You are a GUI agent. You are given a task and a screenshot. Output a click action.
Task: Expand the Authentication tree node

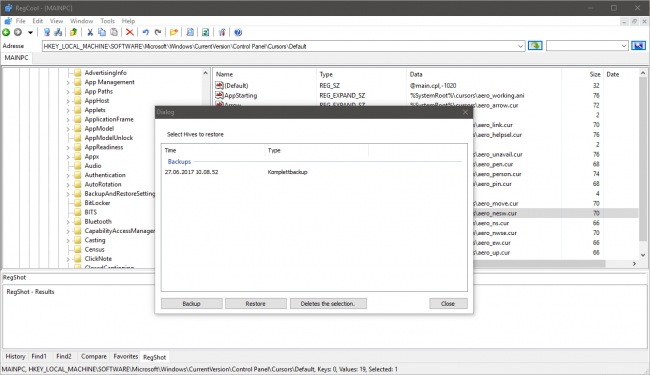(x=68, y=175)
